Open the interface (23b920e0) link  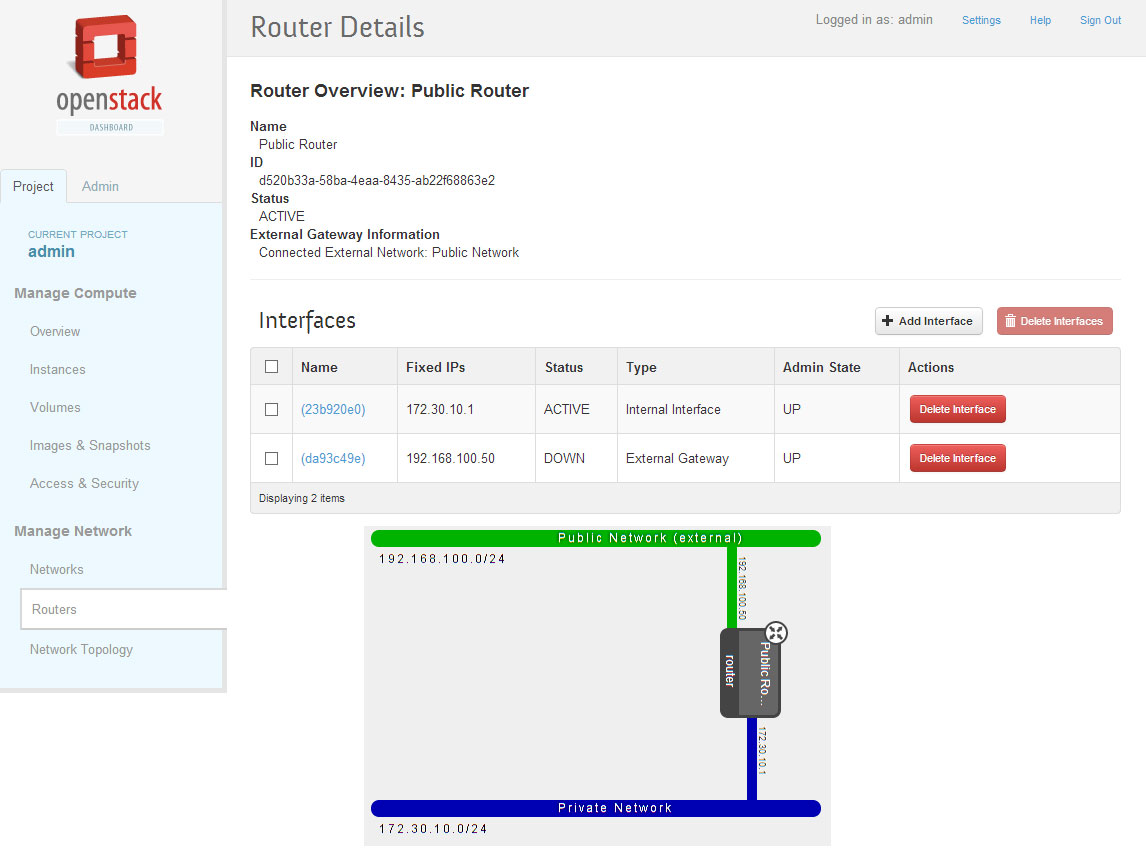[333, 409]
